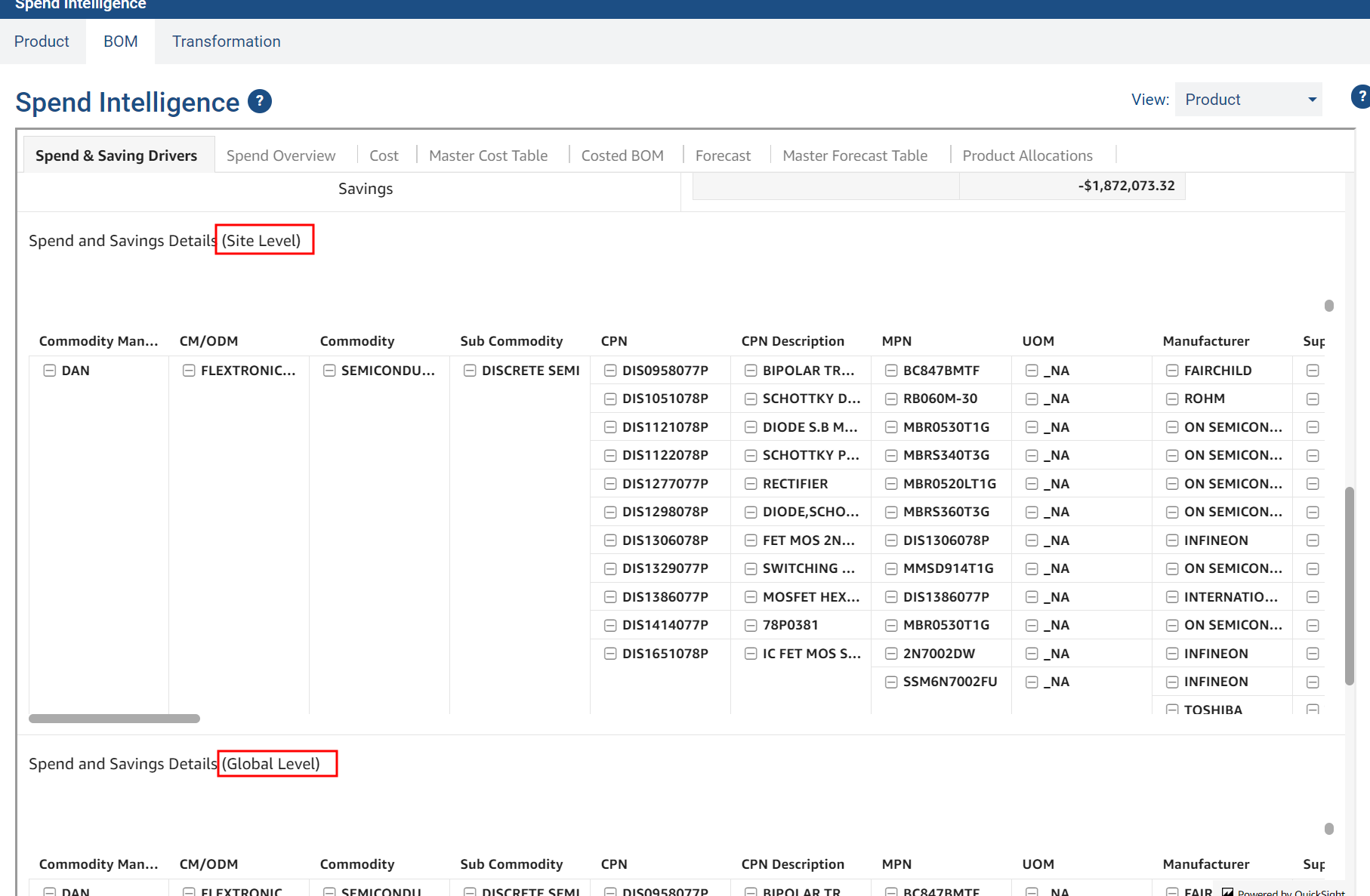1370x896 pixels.
Task: Click the horizontal scrollbar of Site Level table
Action: click(114, 719)
